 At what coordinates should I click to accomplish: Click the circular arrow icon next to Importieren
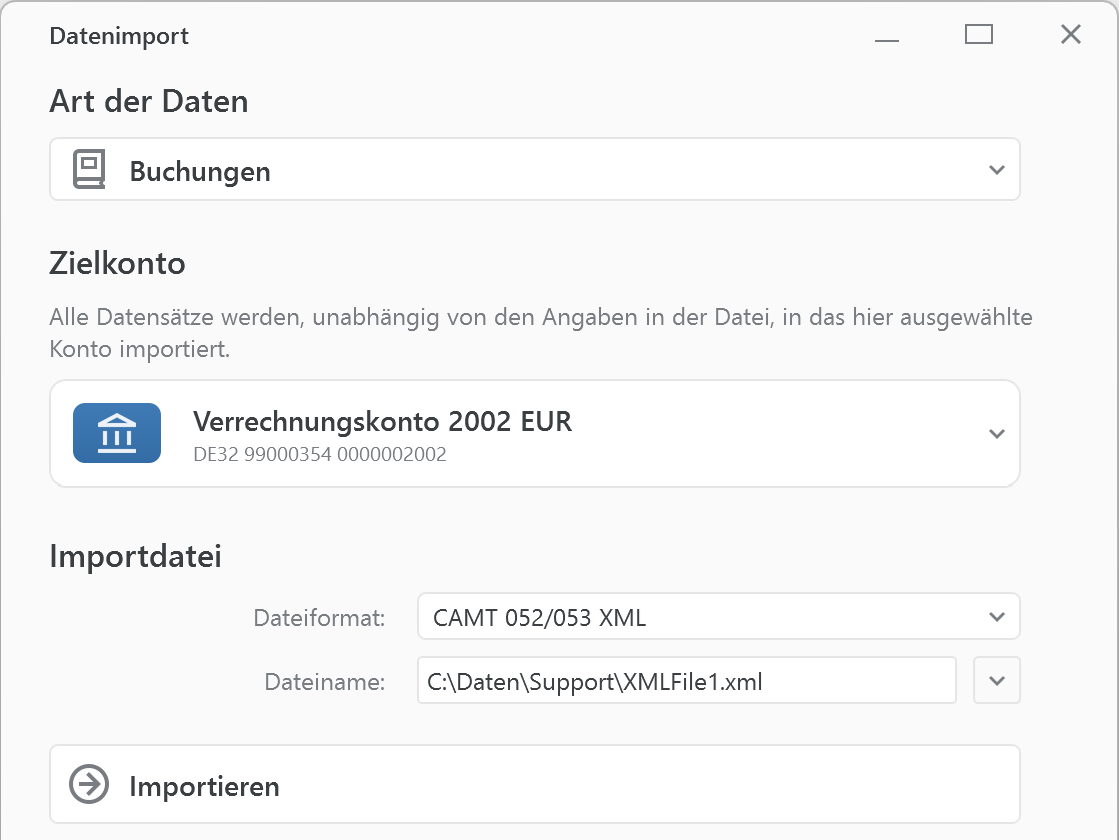pyautogui.click(x=89, y=785)
